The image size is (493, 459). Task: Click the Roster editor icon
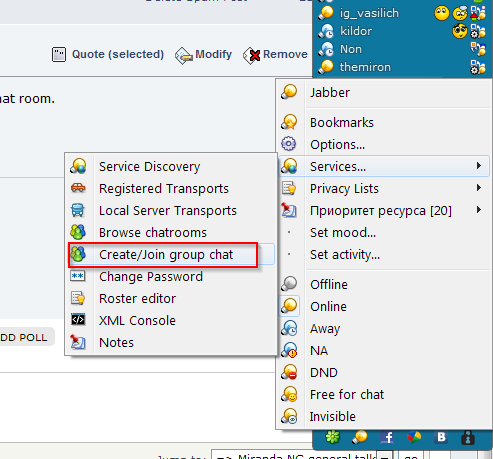click(x=78, y=298)
